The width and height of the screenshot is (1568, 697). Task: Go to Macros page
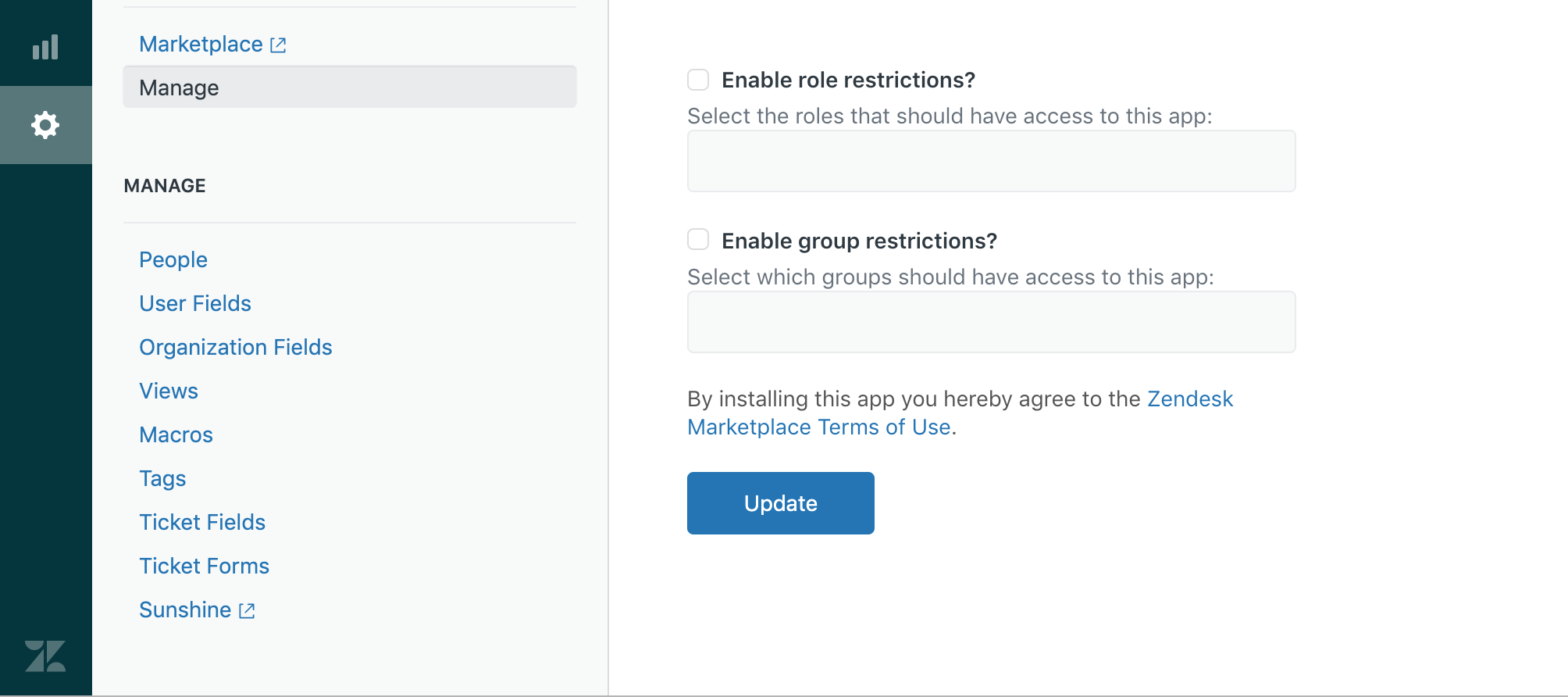(x=176, y=435)
